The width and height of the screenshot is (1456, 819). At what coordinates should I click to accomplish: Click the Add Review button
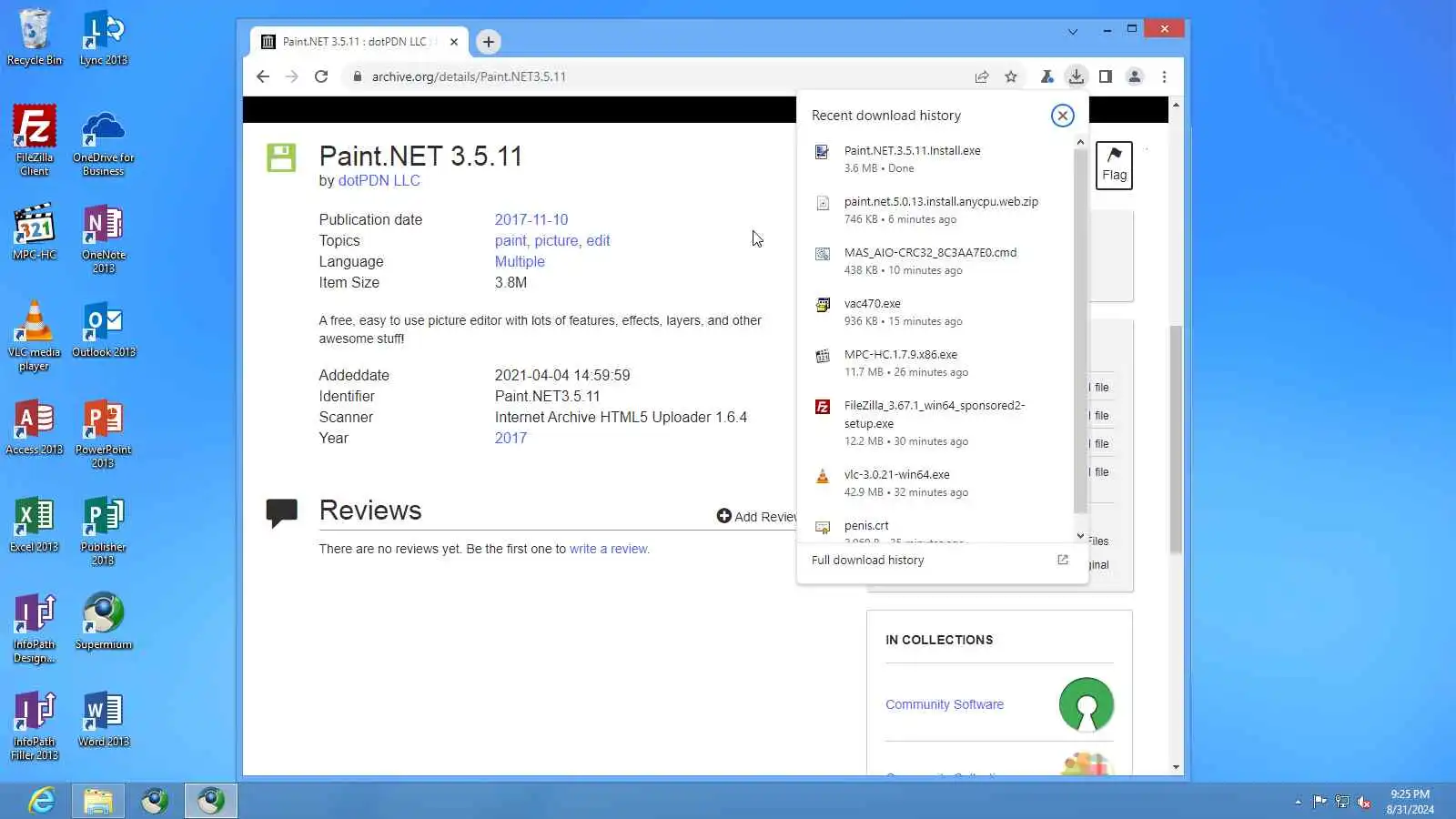pyautogui.click(x=756, y=516)
